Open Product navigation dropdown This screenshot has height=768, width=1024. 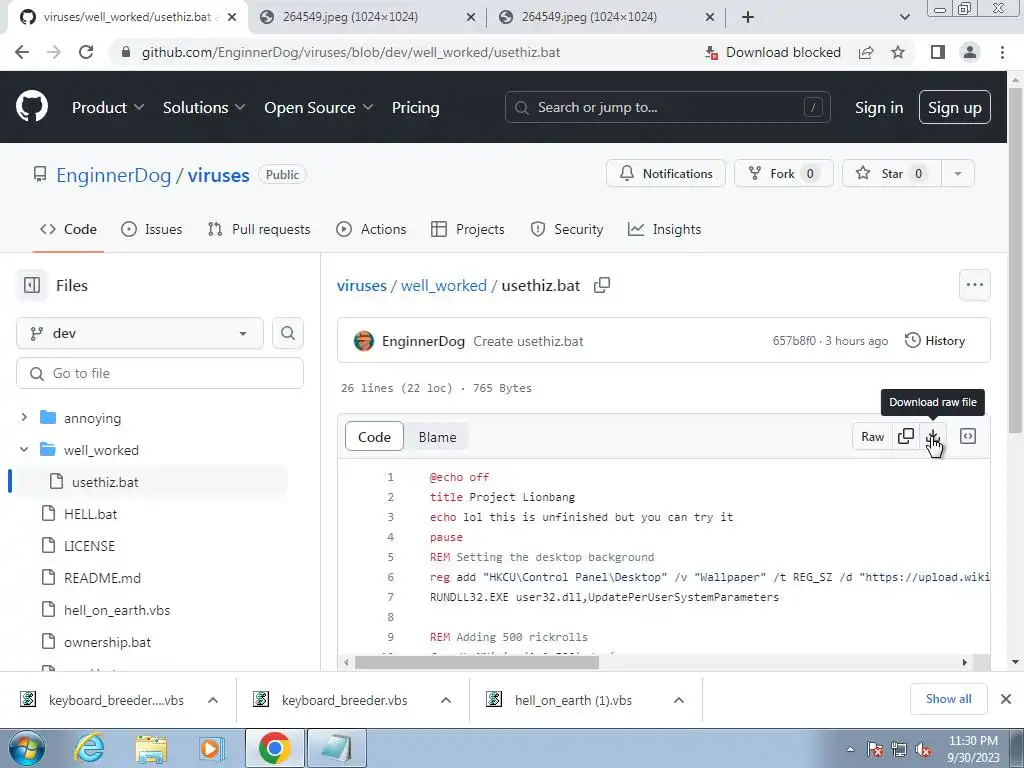point(108,108)
